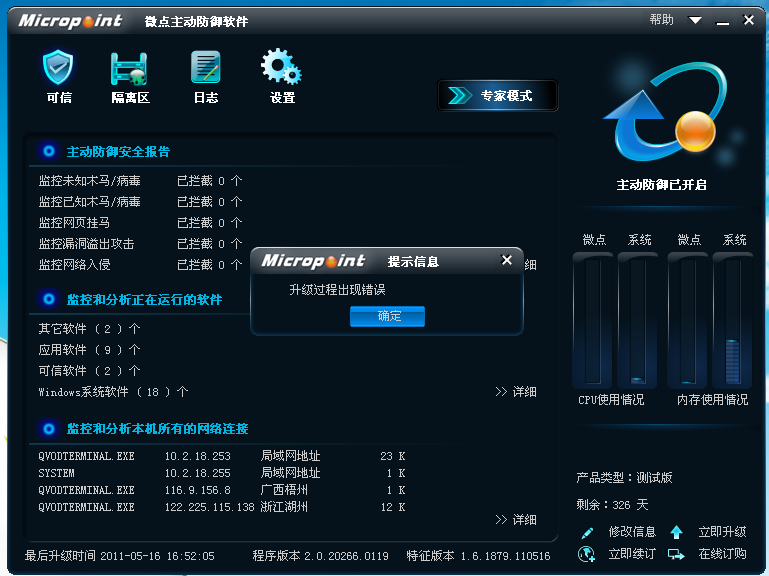Click 剩余：326 天 label
The width and height of the screenshot is (769, 576).
[613, 504]
